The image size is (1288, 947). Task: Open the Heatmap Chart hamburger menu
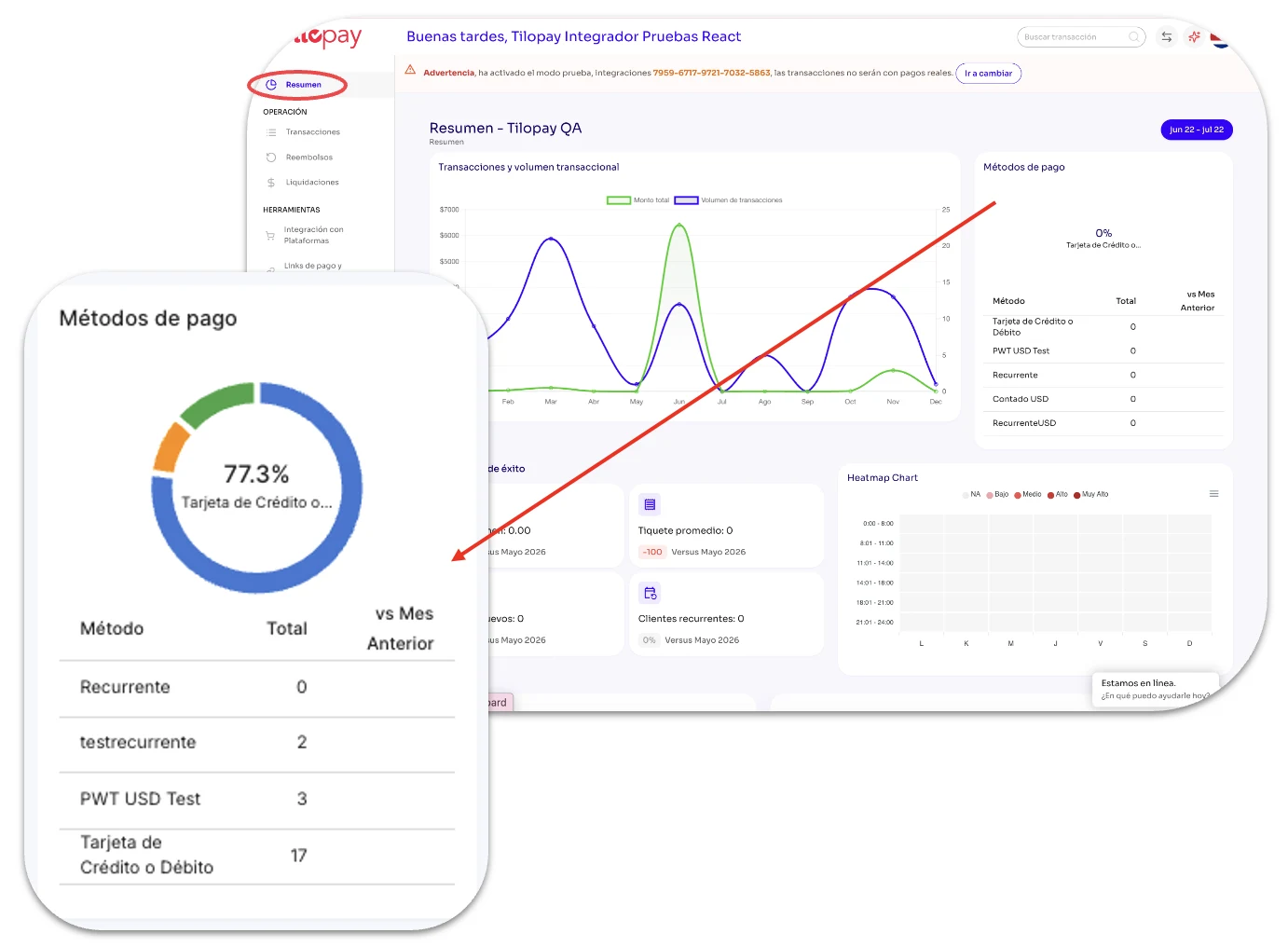click(x=1213, y=494)
